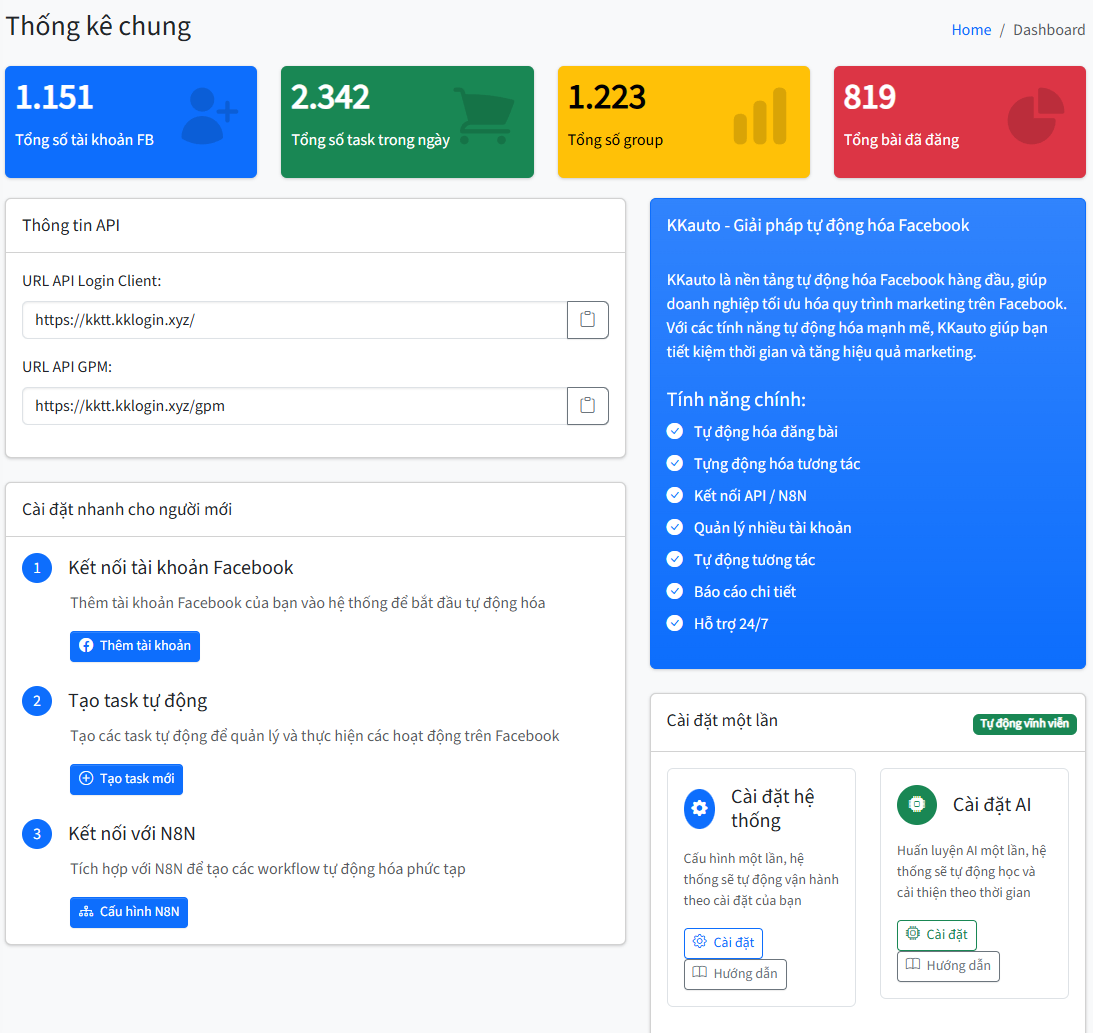Click the Thêm tài khoản button
The image size is (1093, 1033).
tap(135, 646)
